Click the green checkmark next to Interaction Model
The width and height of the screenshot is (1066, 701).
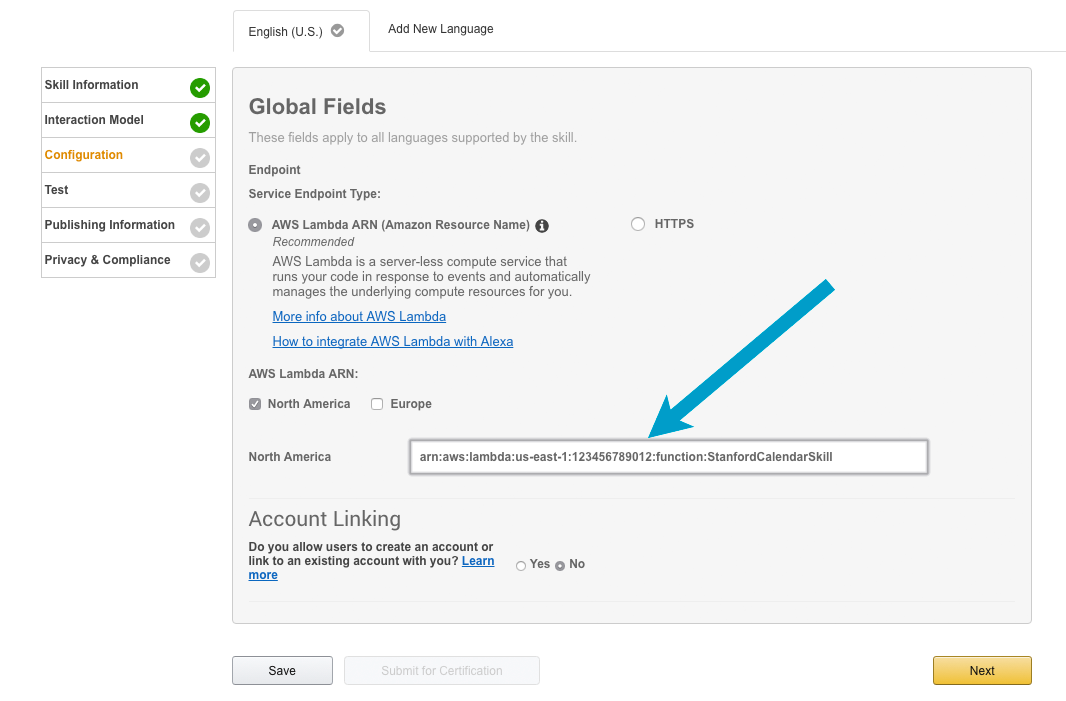[x=200, y=123]
